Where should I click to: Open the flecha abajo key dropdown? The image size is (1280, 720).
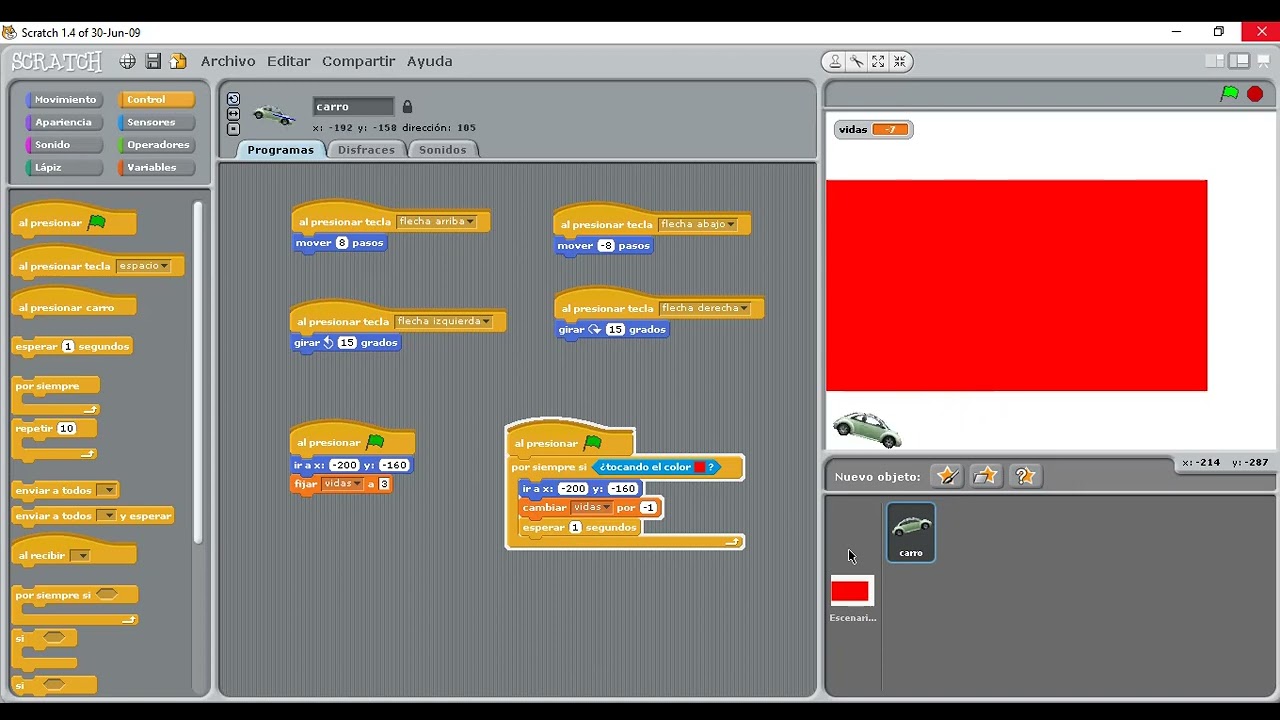(x=698, y=224)
